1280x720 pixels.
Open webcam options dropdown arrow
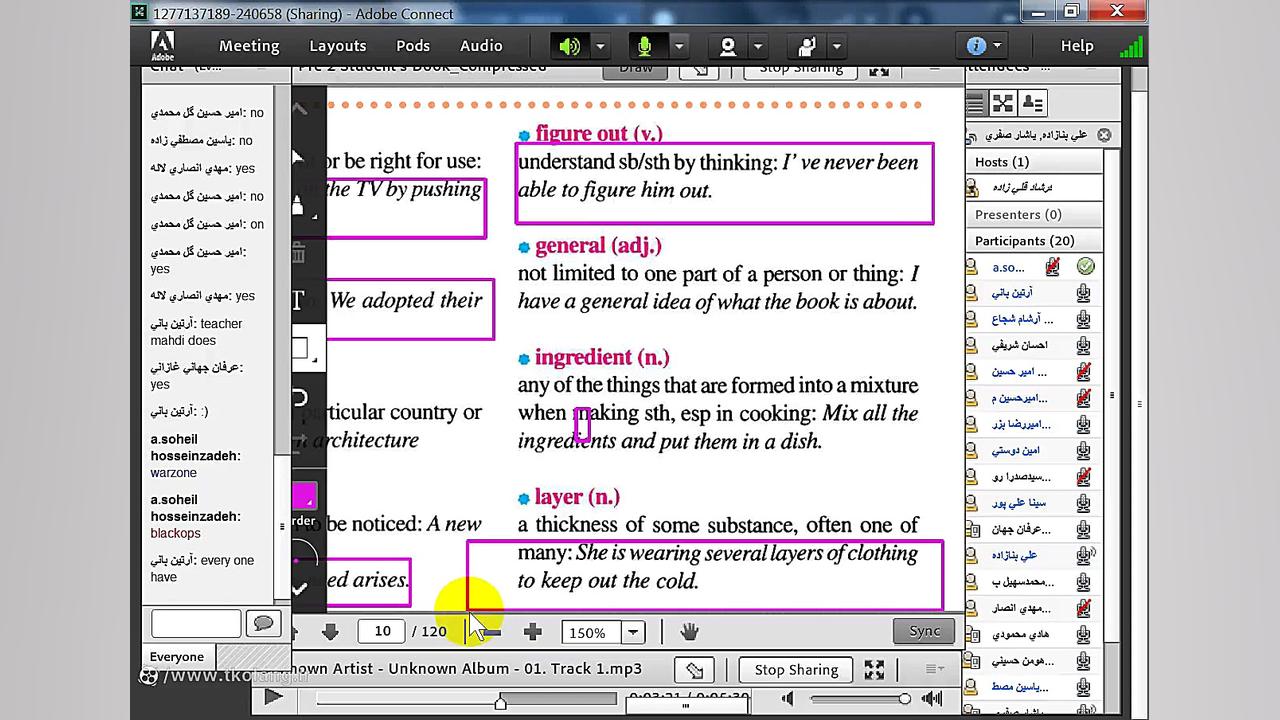point(757,46)
